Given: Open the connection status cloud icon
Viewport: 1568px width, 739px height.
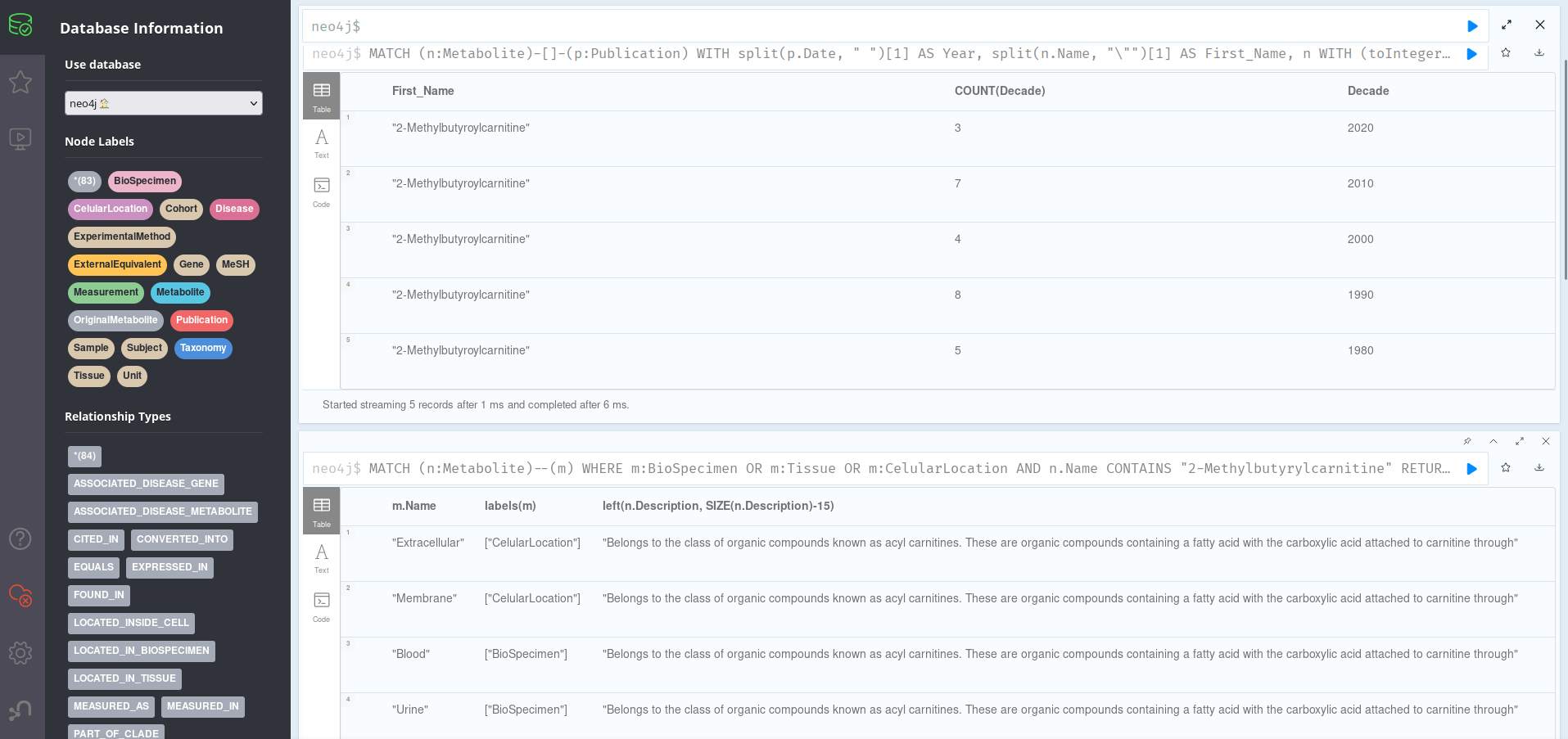Looking at the screenshot, I should tap(20, 595).
